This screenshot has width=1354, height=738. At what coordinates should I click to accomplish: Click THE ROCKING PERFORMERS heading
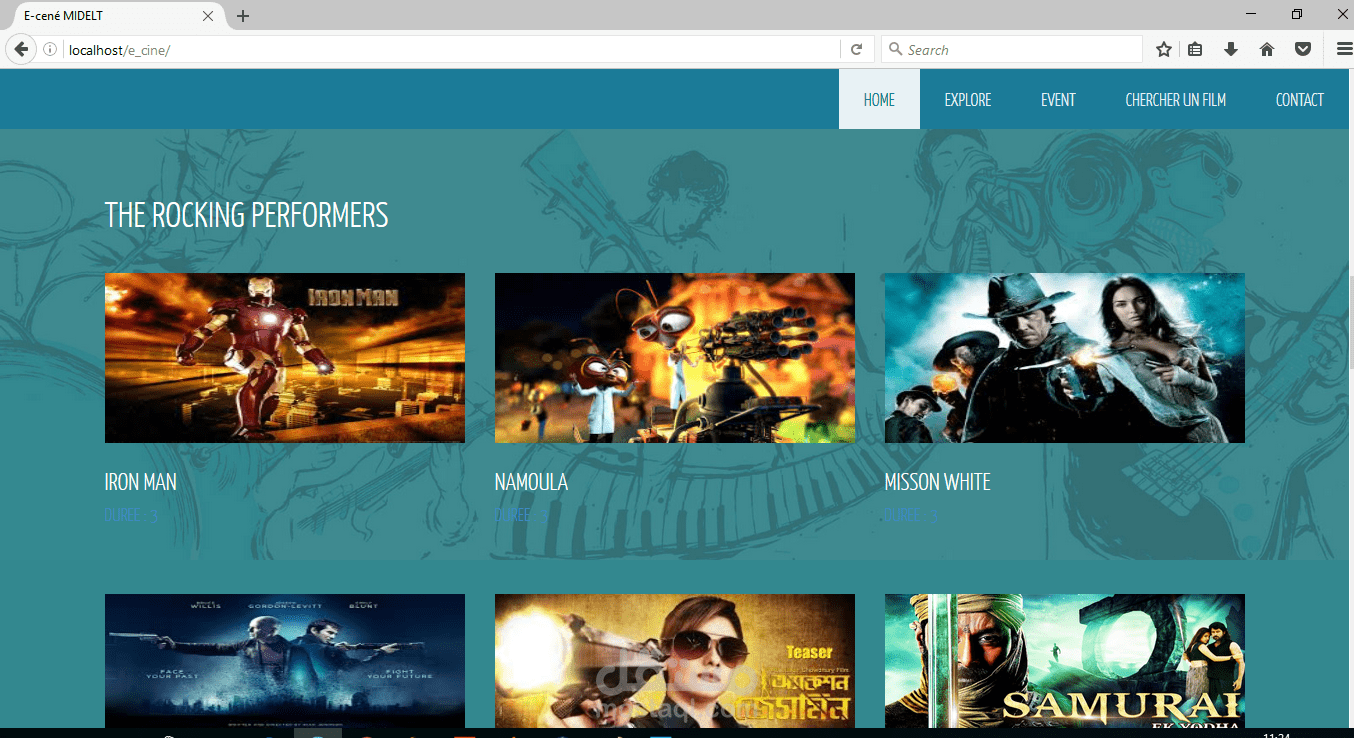(247, 215)
